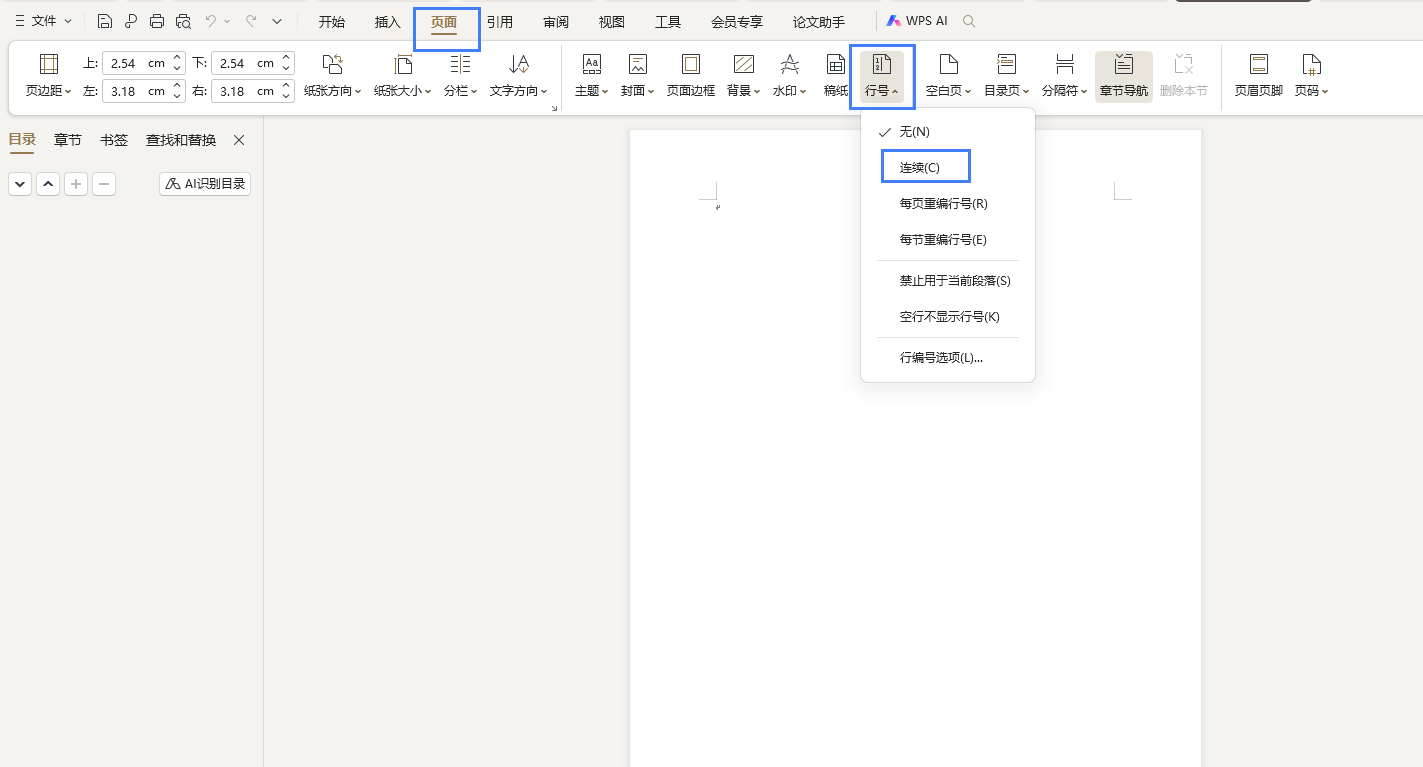This screenshot has height=767, width=1423.
Task: Click the 分栏 columns icon
Action: pos(460,64)
